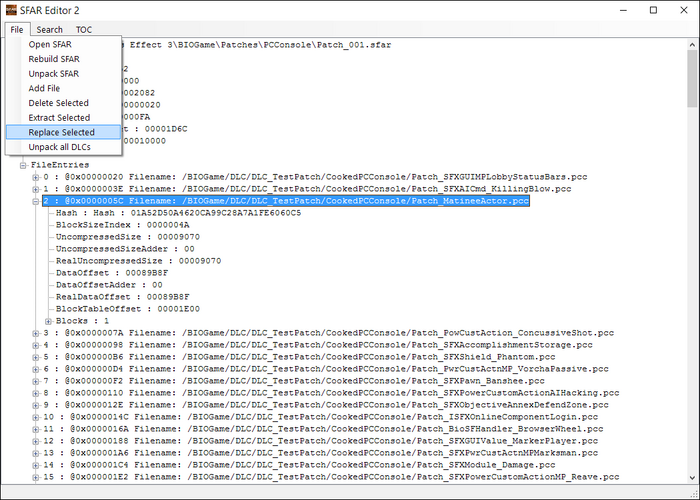The height and width of the screenshot is (500, 700).
Task: Click DataOffset : 00089B8F line
Action: pyautogui.click(x=112, y=273)
